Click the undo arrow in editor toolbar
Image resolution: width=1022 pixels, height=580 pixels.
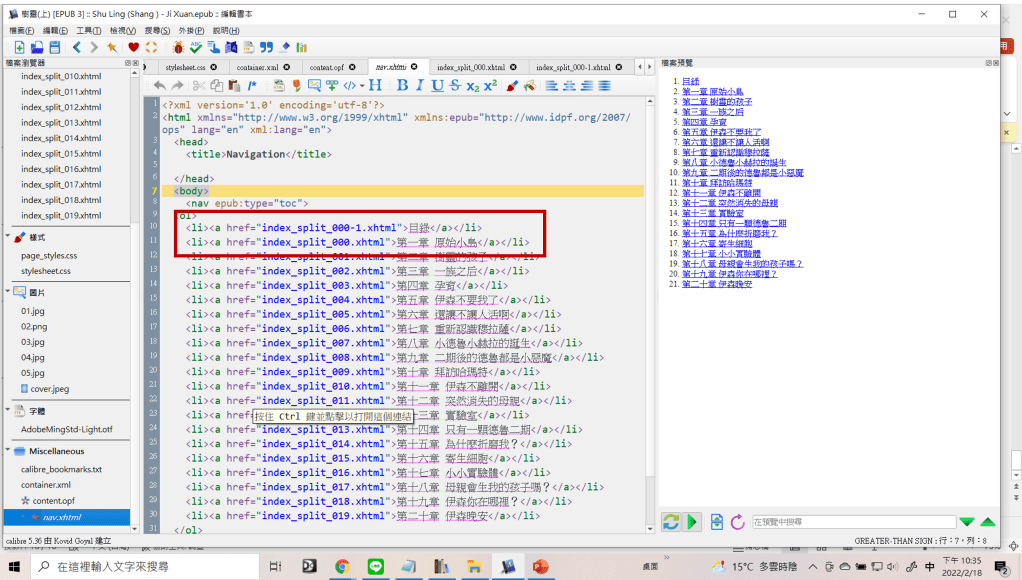[x=159, y=86]
